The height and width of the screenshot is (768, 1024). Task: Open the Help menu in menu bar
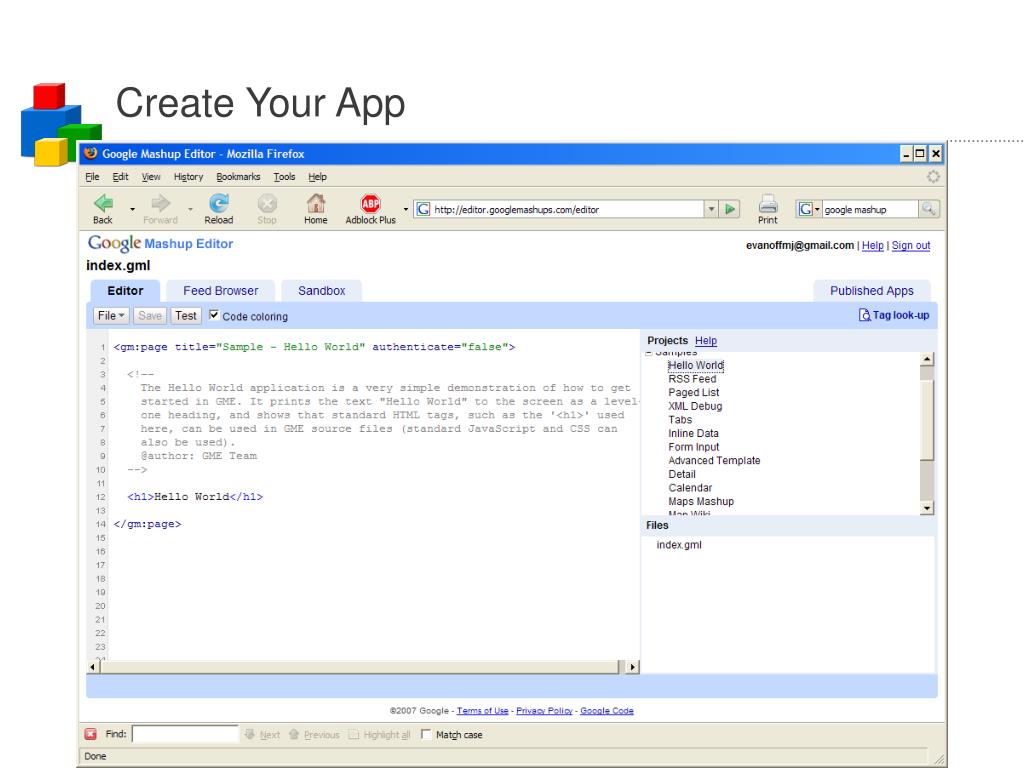click(317, 177)
